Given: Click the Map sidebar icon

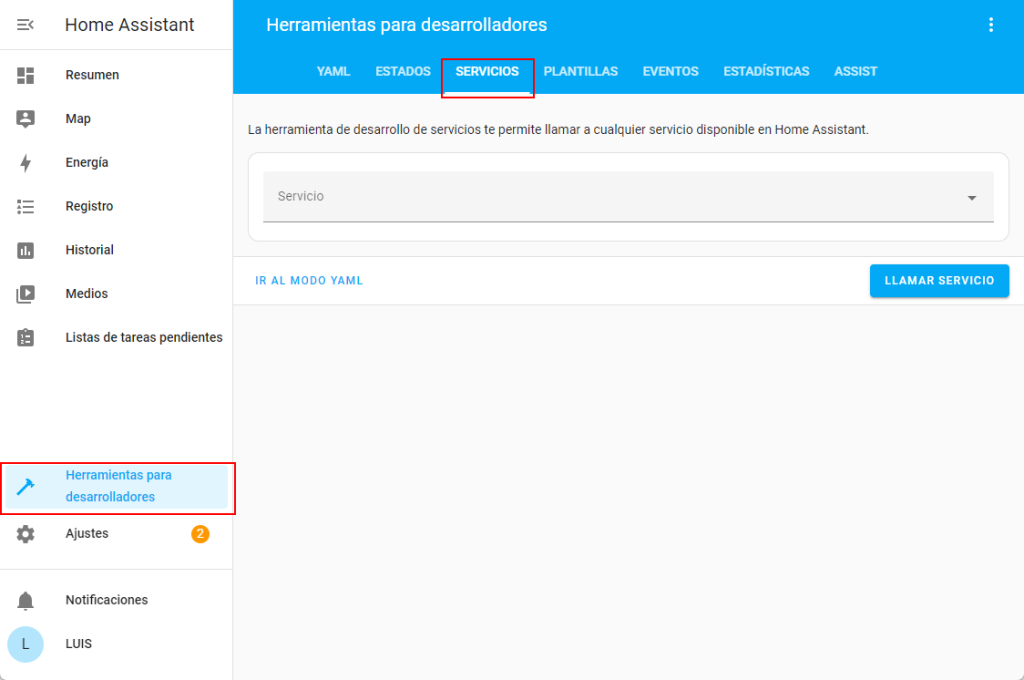Looking at the screenshot, I should (x=26, y=119).
